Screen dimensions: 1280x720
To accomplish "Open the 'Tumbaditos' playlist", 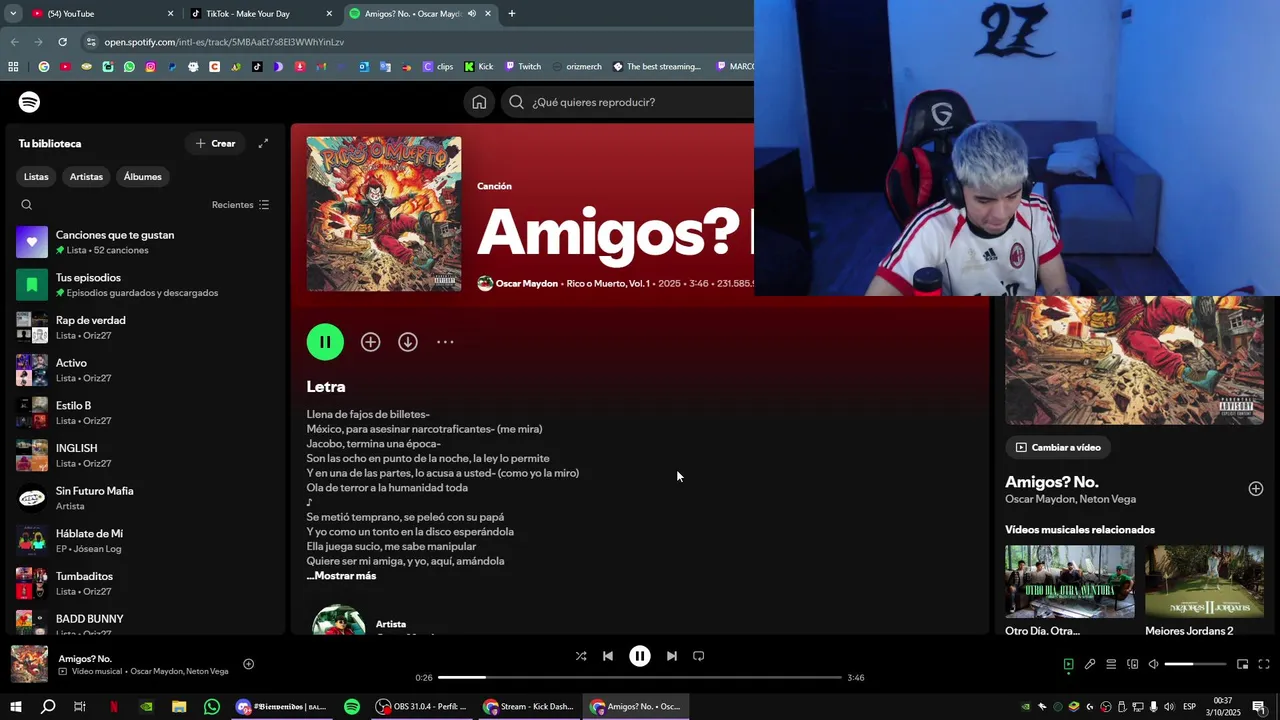I will [146, 583].
